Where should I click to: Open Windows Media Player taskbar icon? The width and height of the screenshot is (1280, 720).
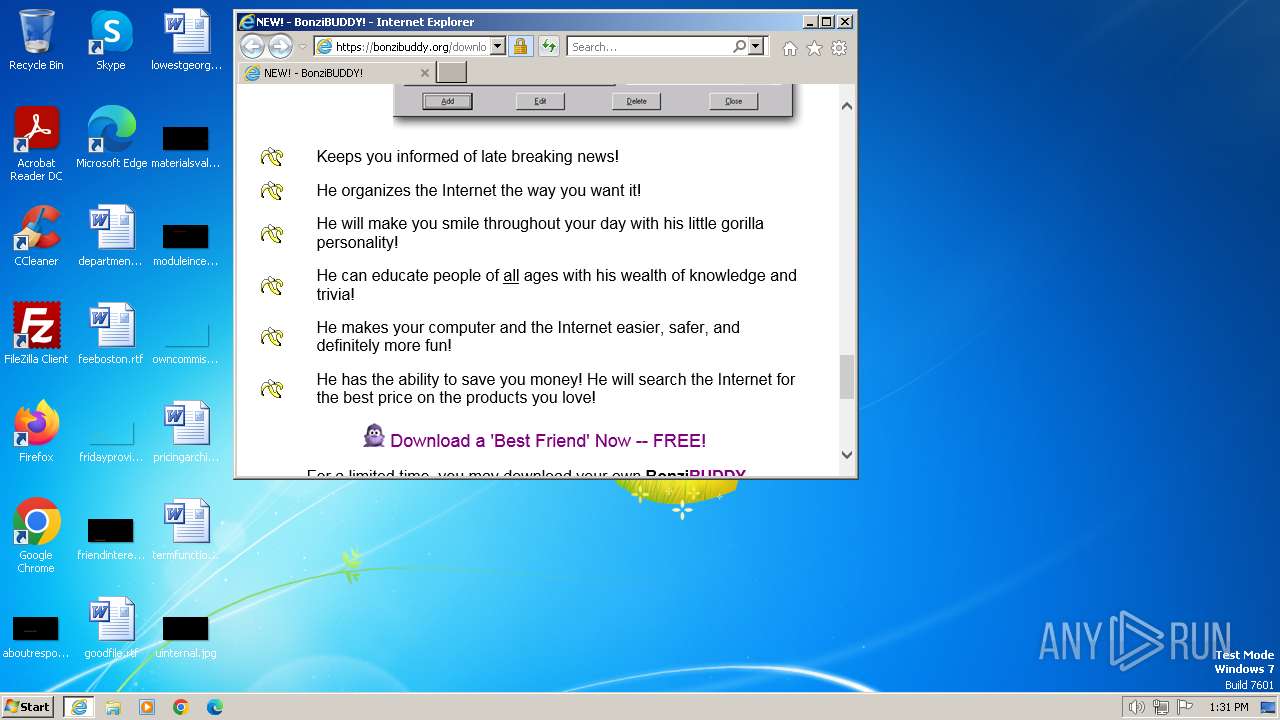(147, 707)
